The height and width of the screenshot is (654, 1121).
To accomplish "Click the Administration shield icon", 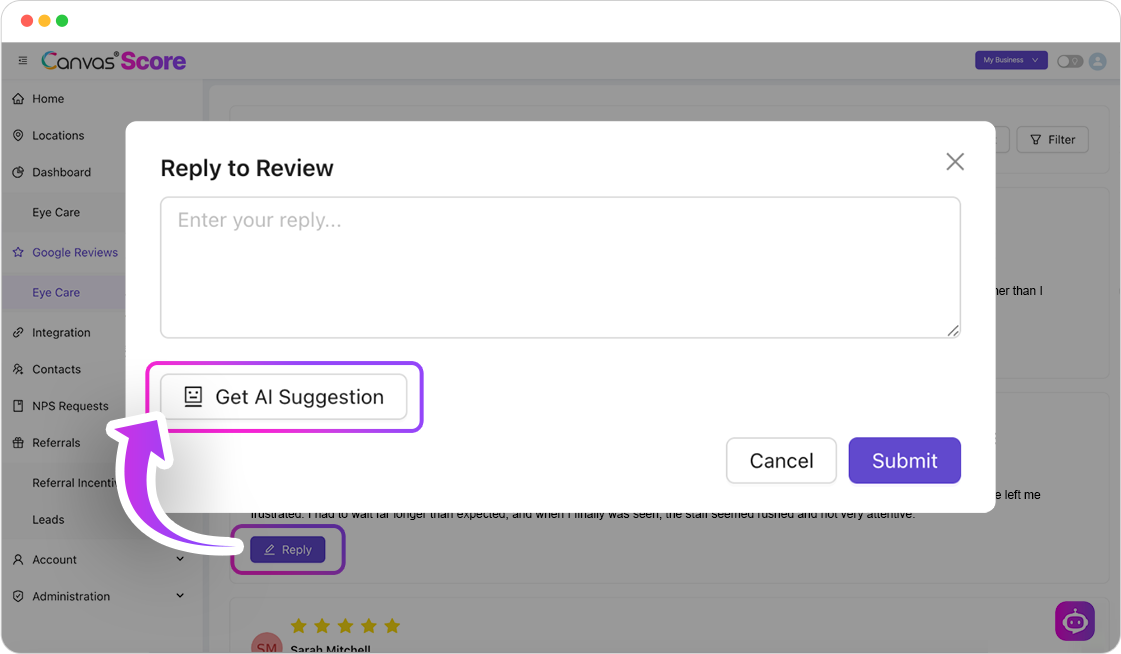I will (x=19, y=596).
